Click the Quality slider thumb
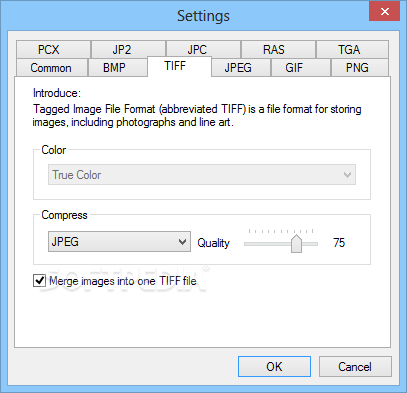The image size is (407, 393). pos(296,243)
